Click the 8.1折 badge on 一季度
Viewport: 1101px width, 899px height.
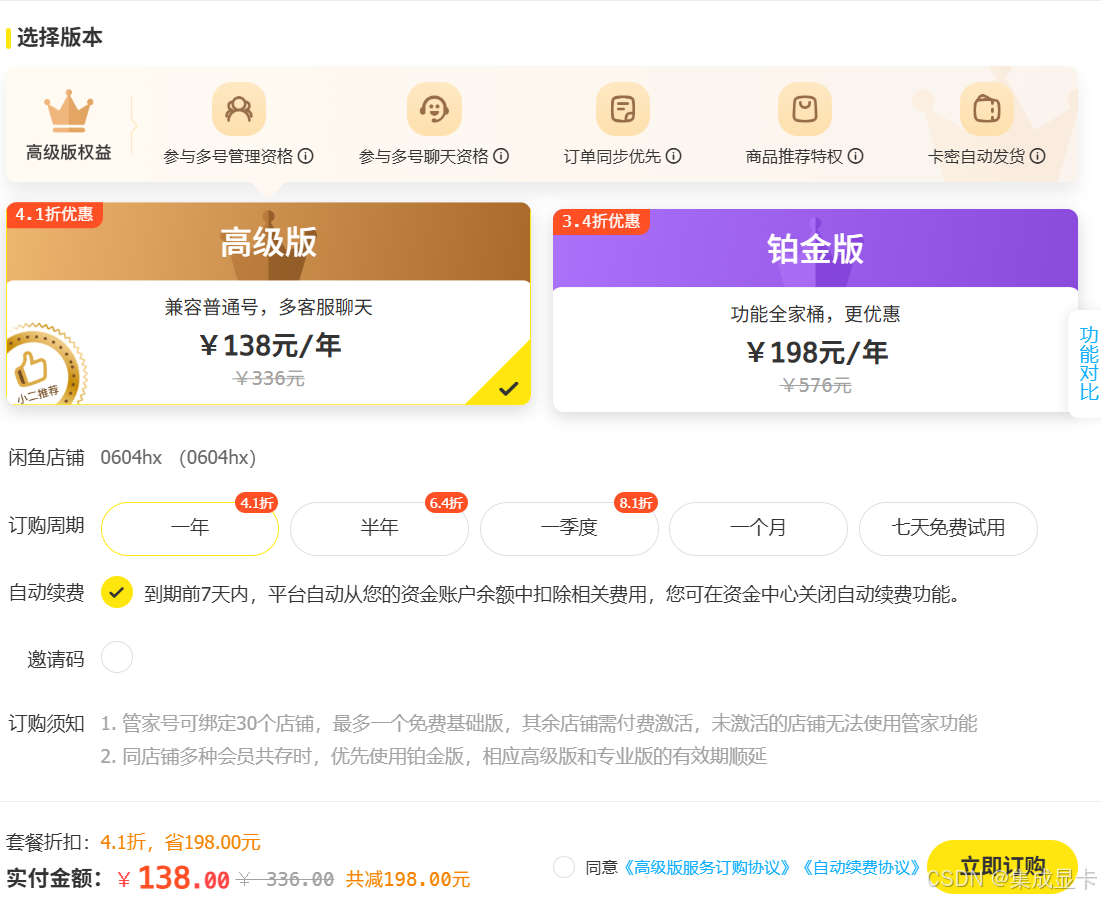click(636, 503)
